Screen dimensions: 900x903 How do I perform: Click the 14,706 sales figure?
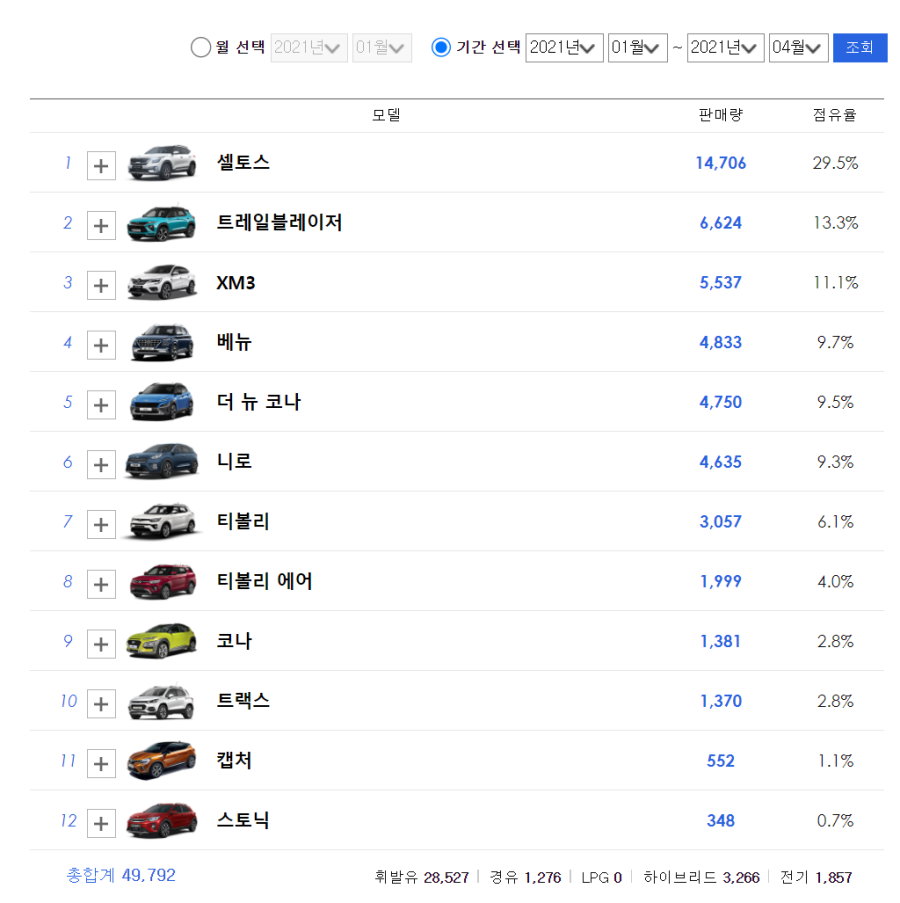(x=720, y=164)
